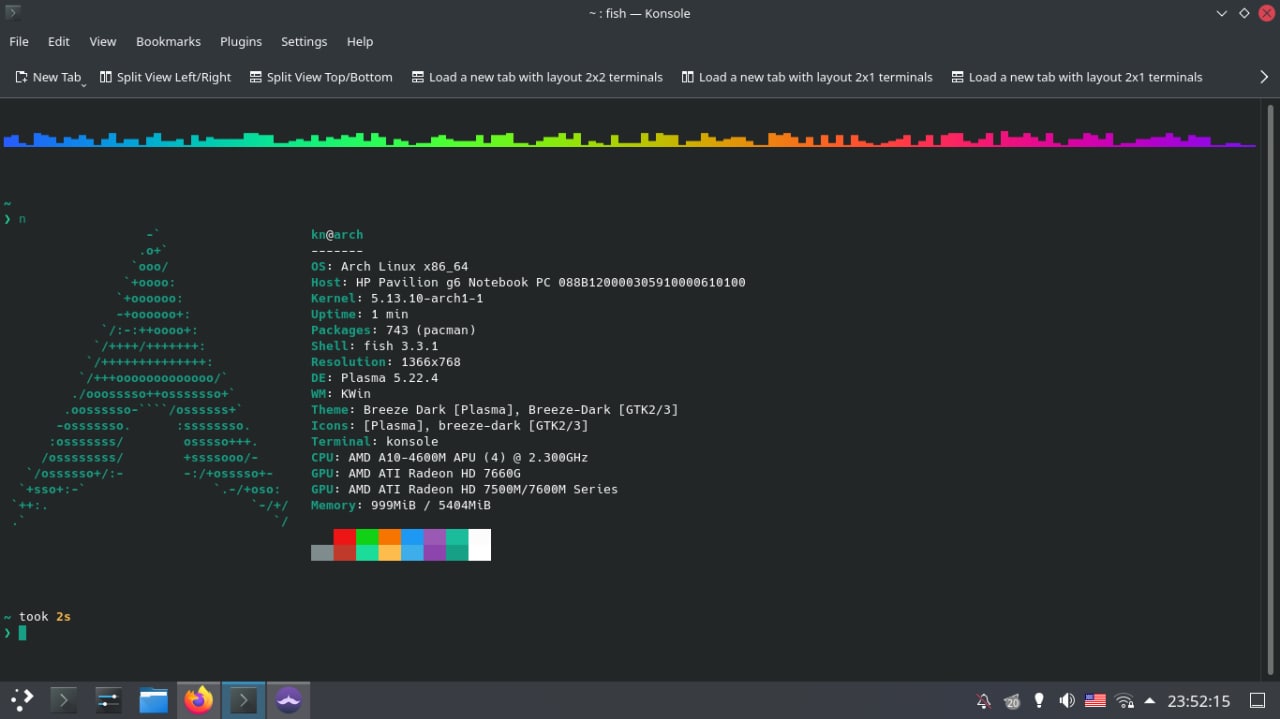Click the 'Packages: 743 (pacman)' line
The image size is (1280, 719).
393,330
